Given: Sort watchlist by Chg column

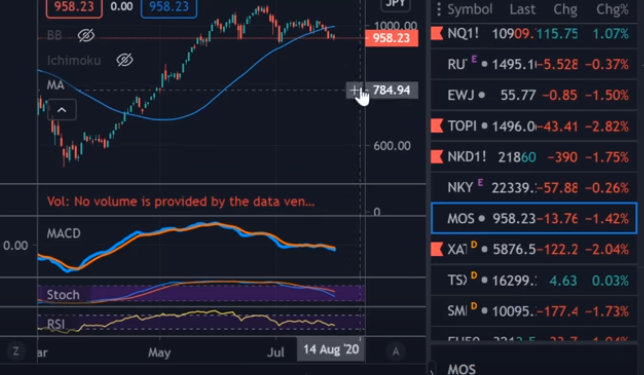Looking at the screenshot, I should [565, 9].
